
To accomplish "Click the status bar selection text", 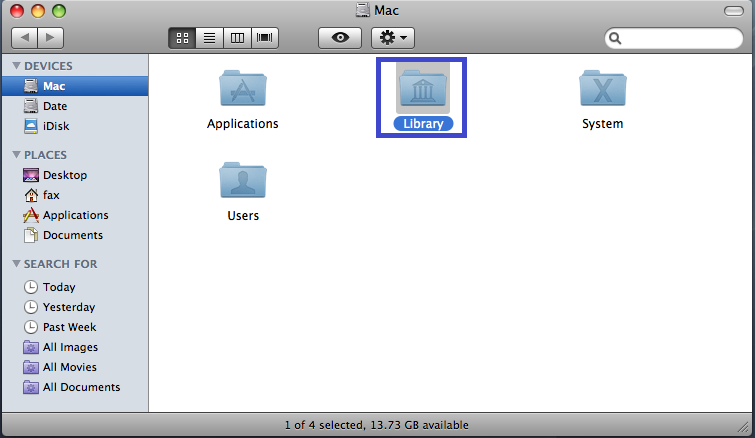I will (377, 425).
